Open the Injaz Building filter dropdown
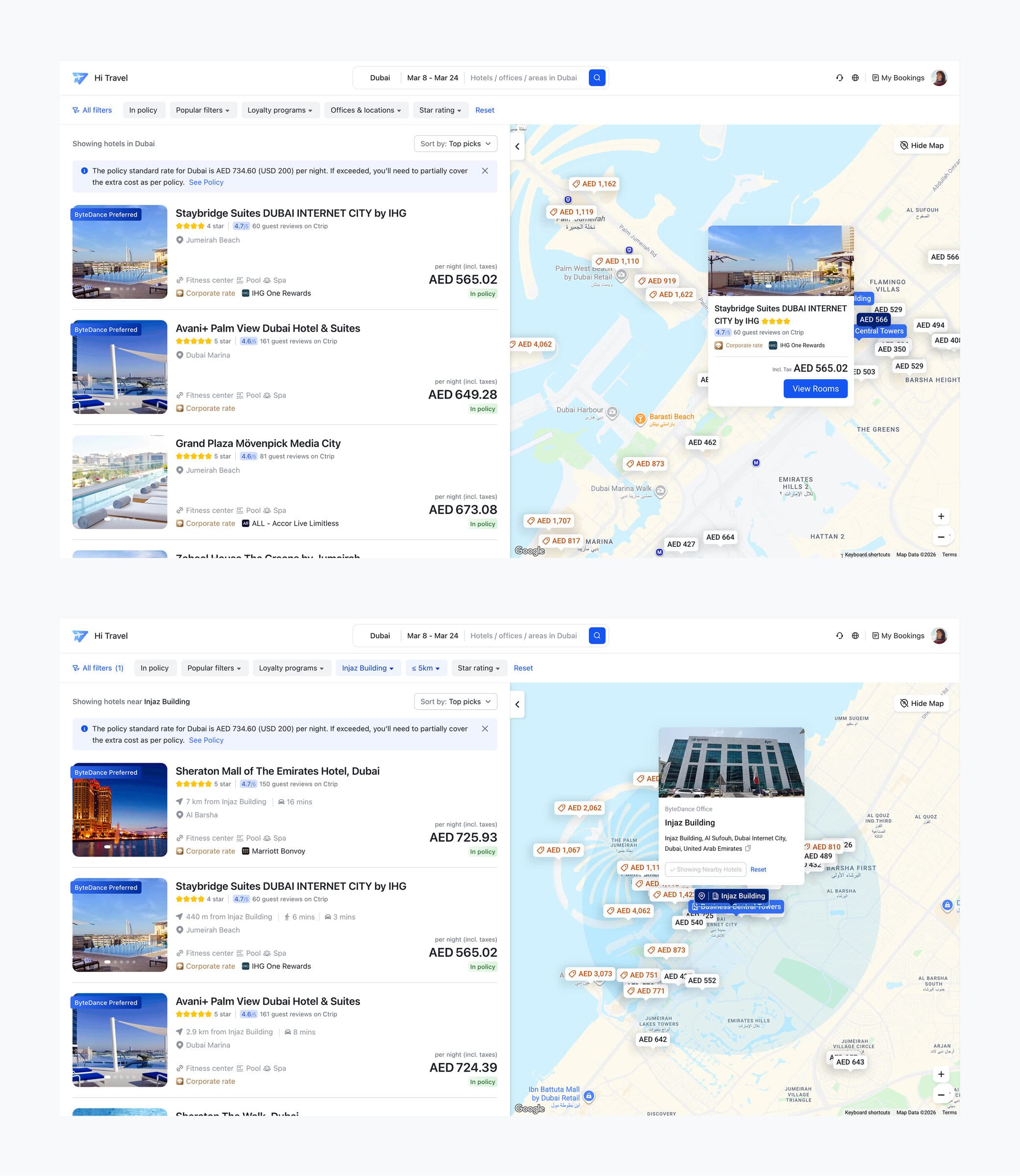This screenshot has width=1020, height=1176. (368, 668)
